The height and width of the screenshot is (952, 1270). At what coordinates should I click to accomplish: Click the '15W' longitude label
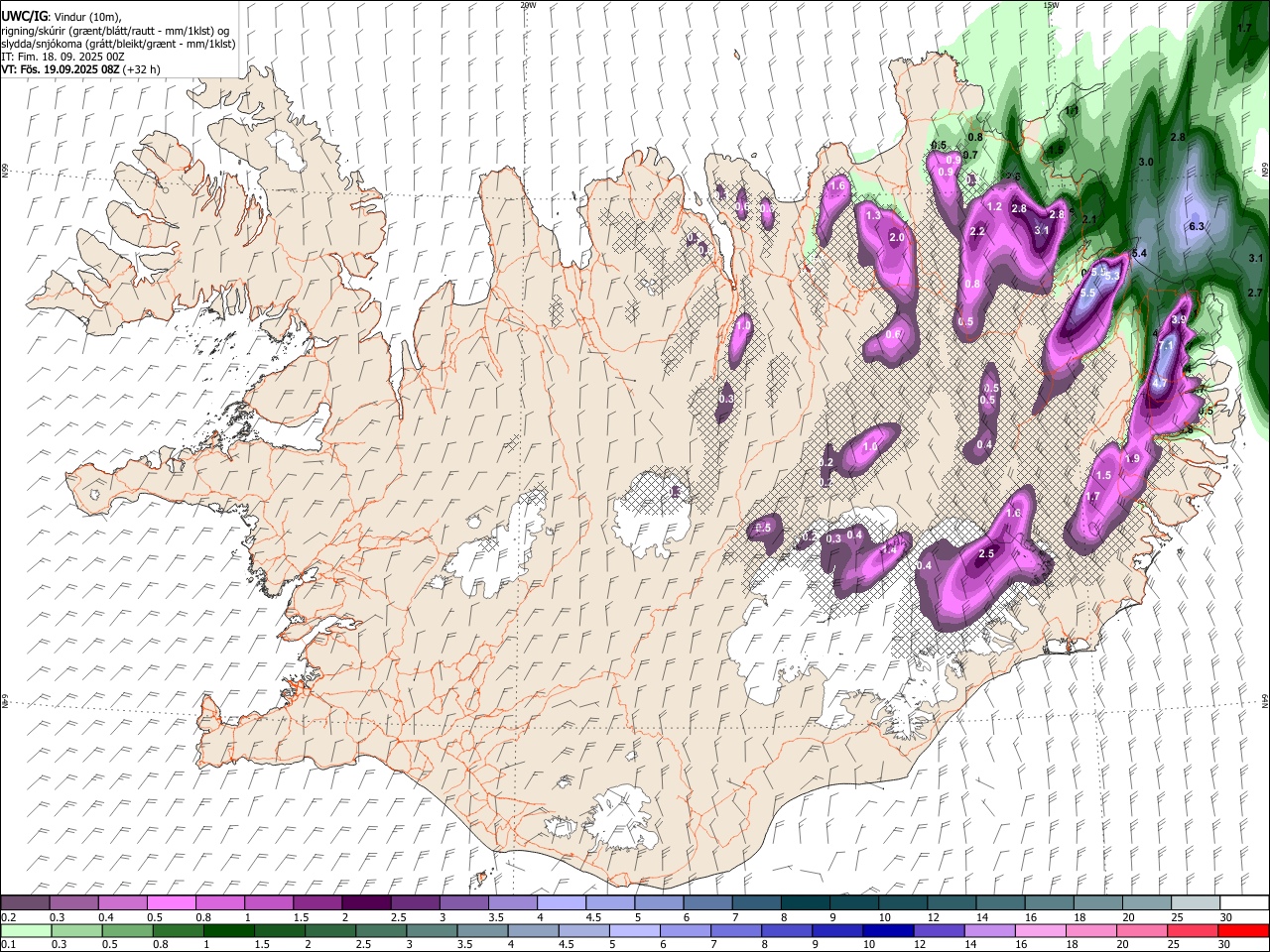[x=1051, y=5]
